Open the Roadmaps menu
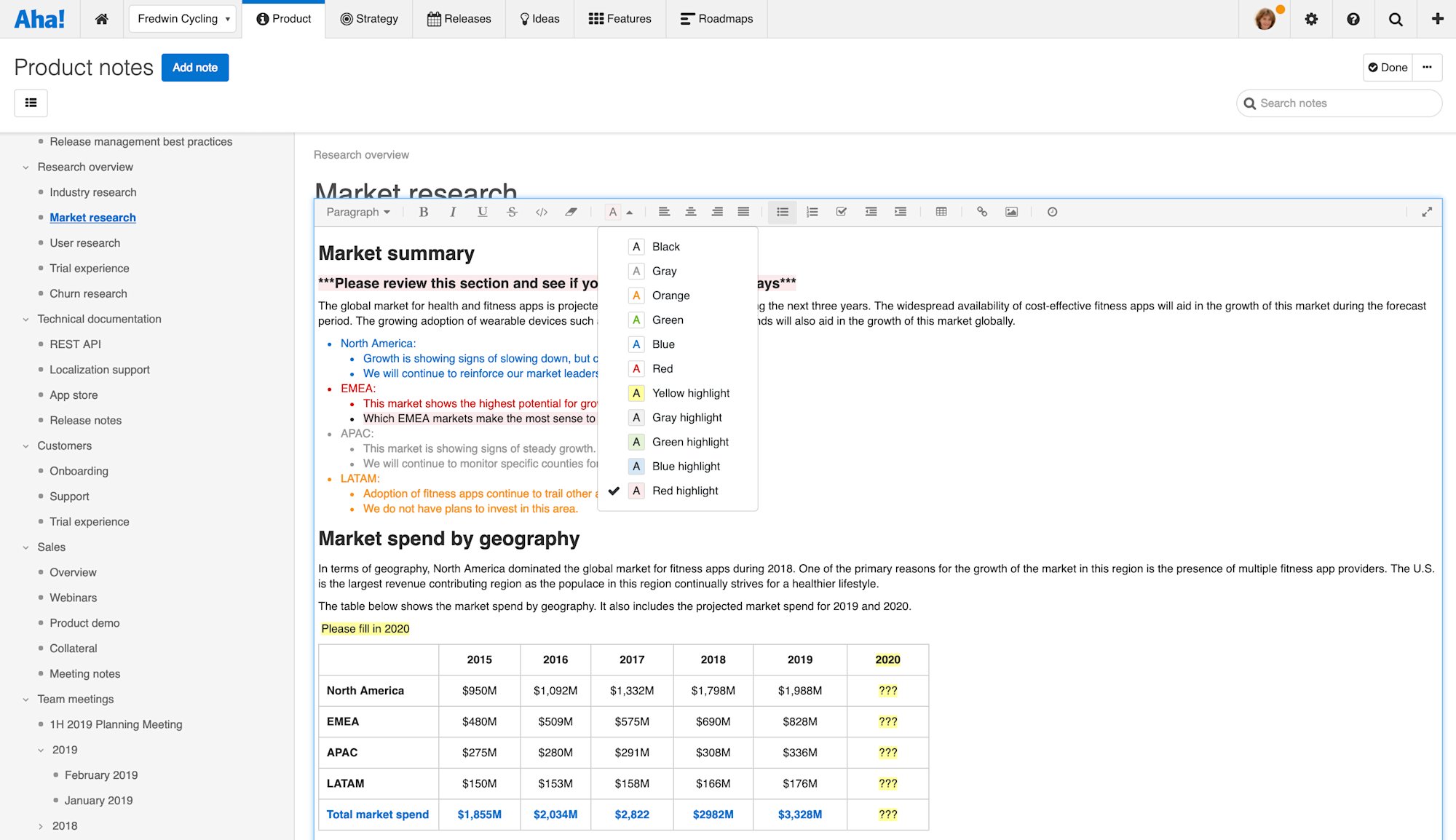This screenshot has height=840, width=1456. click(716, 19)
